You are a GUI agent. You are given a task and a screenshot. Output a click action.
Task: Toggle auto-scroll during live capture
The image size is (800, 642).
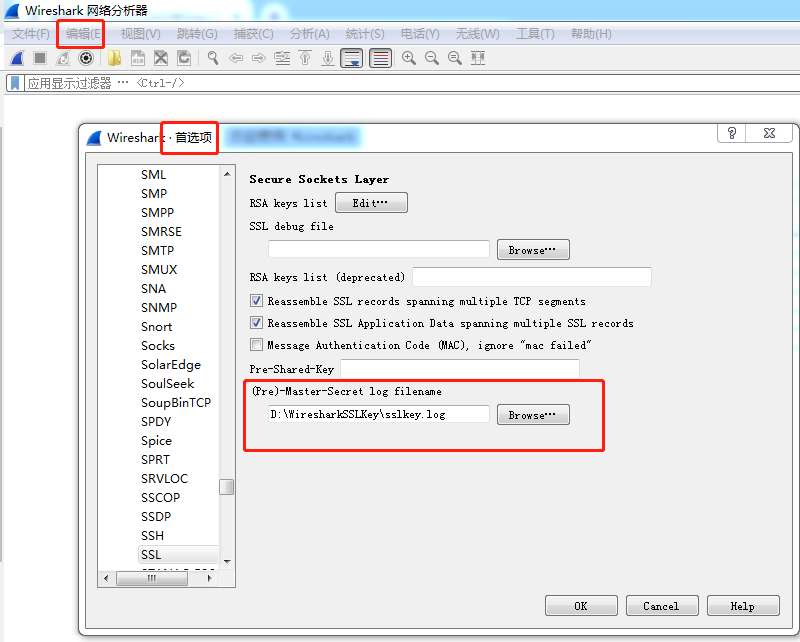[352, 58]
